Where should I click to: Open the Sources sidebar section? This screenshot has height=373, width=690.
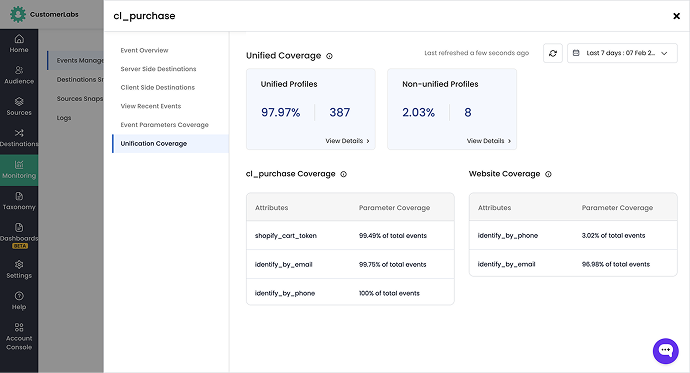[x=19, y=106]
